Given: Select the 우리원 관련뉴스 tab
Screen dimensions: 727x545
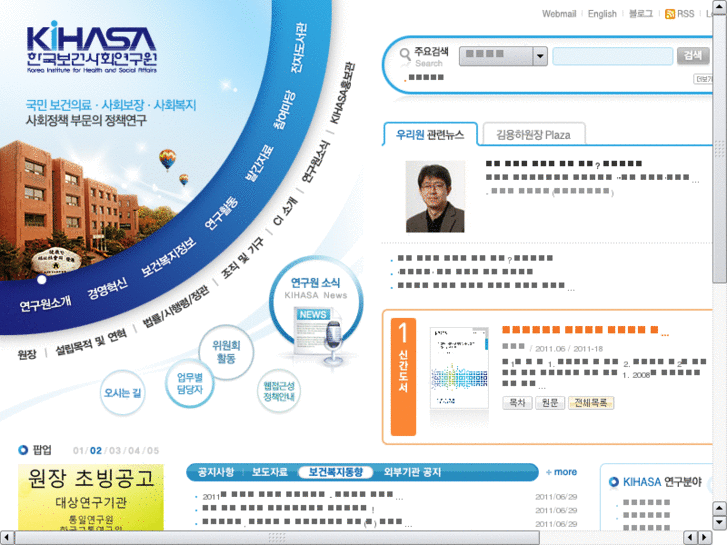Looking at the screenshot, I should [x=430, y=135].
